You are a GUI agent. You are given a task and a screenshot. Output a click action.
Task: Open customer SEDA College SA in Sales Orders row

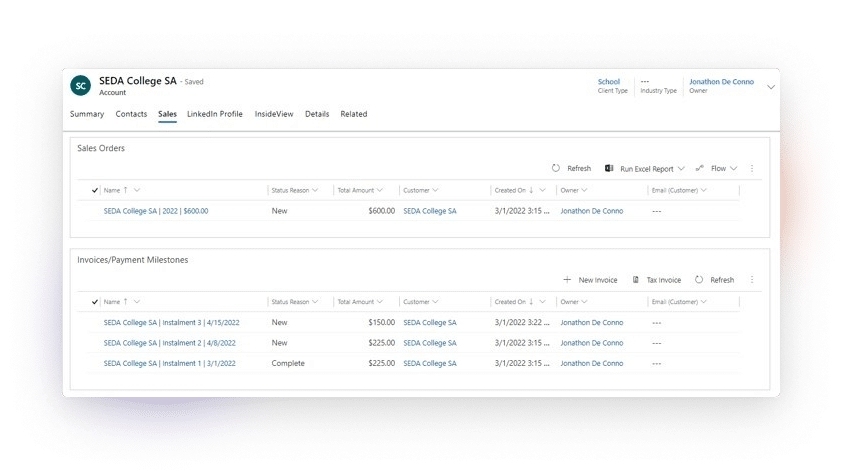430,211
